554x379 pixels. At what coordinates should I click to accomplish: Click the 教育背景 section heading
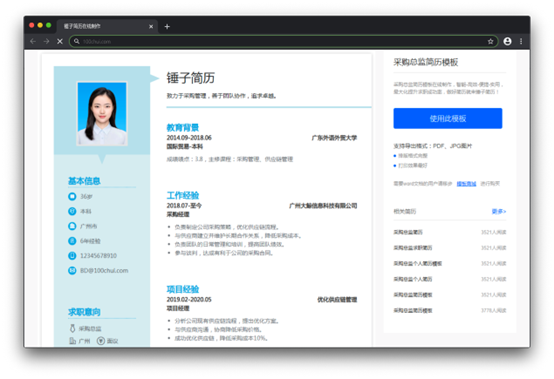tap(183, 128)
